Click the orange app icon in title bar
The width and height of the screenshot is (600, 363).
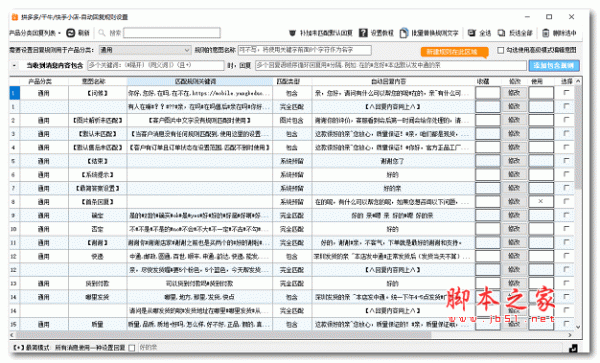[x=15, y=17]
